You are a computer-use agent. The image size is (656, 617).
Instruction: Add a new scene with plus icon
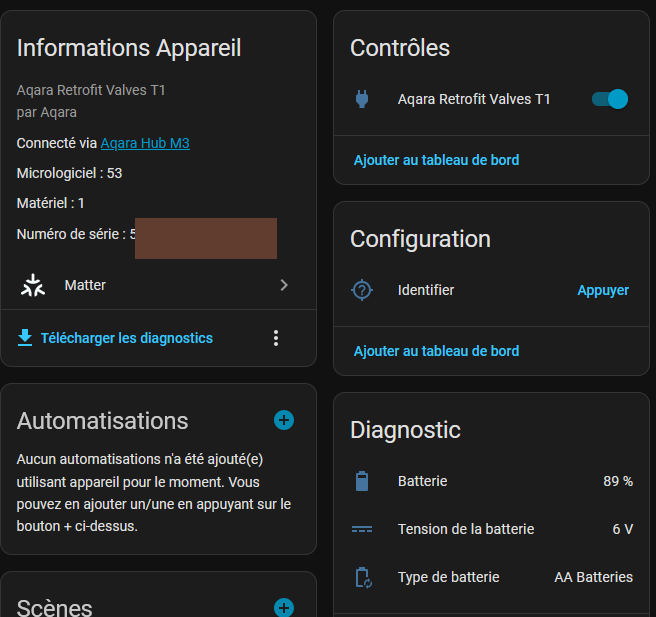tap(284, 607)
